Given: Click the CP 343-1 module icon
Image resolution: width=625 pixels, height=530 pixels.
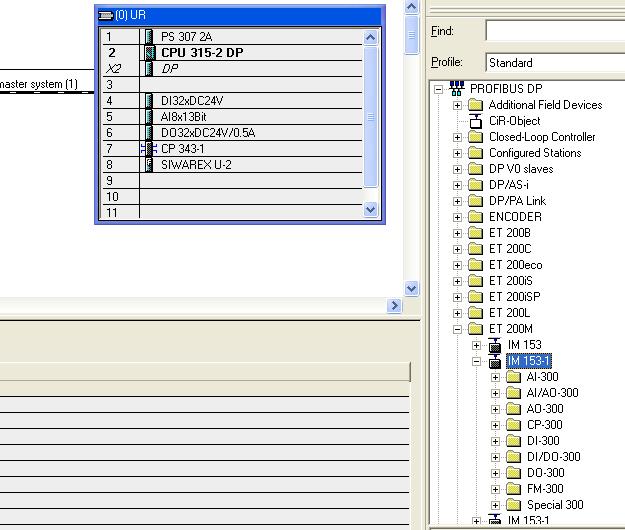Looking at the screenshot, I should point(149,149).
